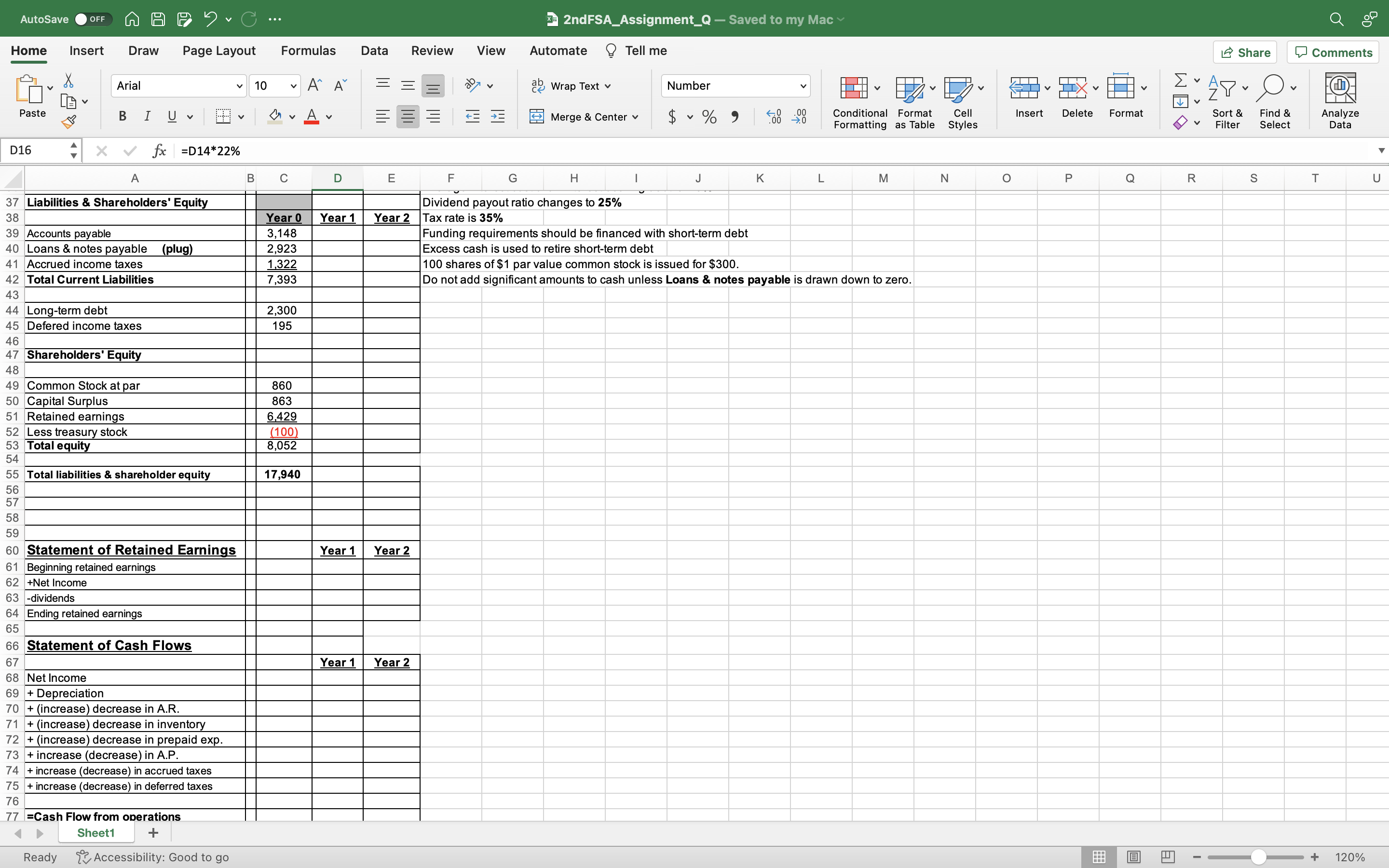Click the Share button
The height and width of the screenshot is (868, 1389).
click(x=1244, y=52)
